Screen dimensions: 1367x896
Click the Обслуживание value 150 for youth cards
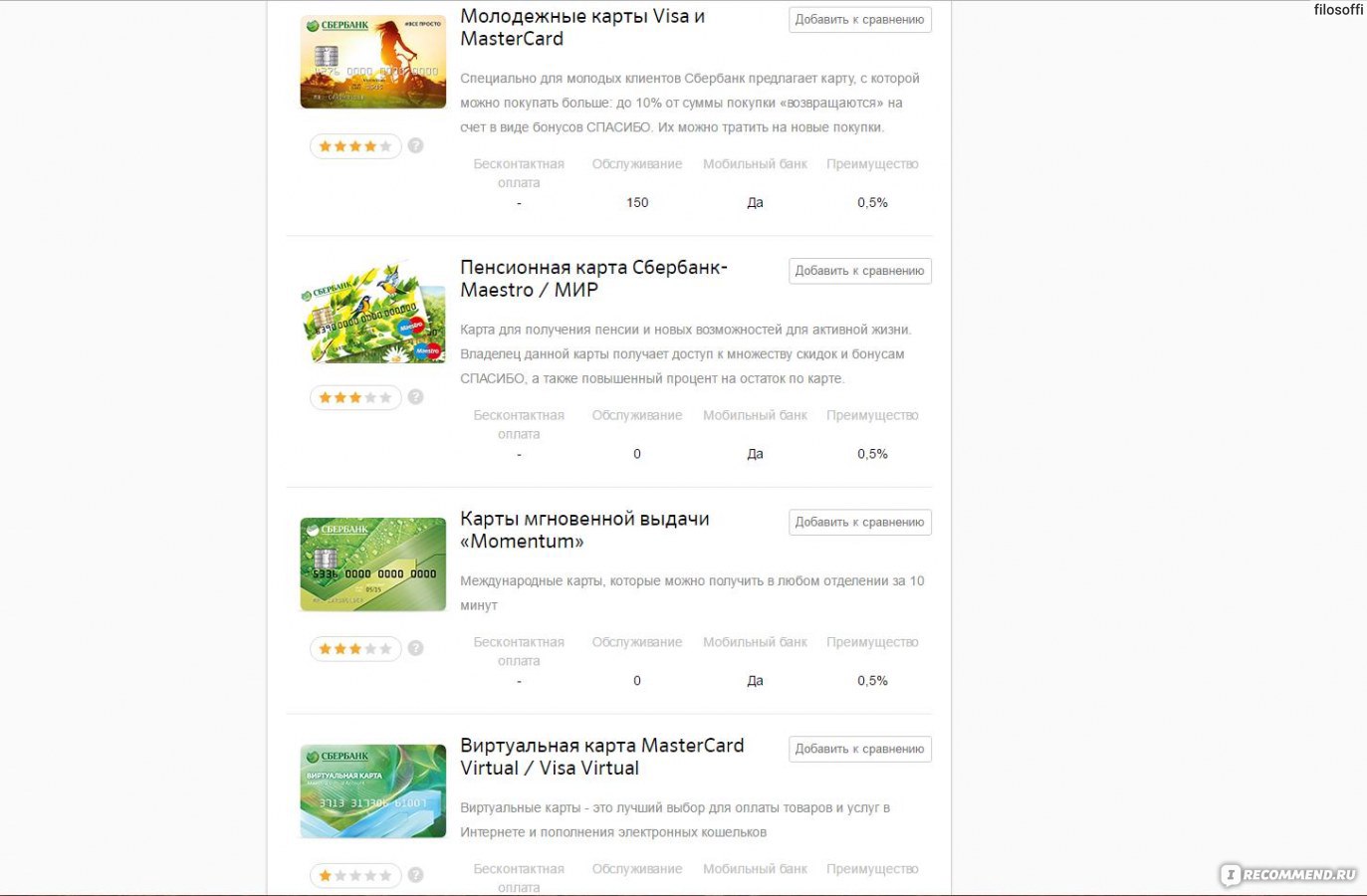tap(637, 203)
